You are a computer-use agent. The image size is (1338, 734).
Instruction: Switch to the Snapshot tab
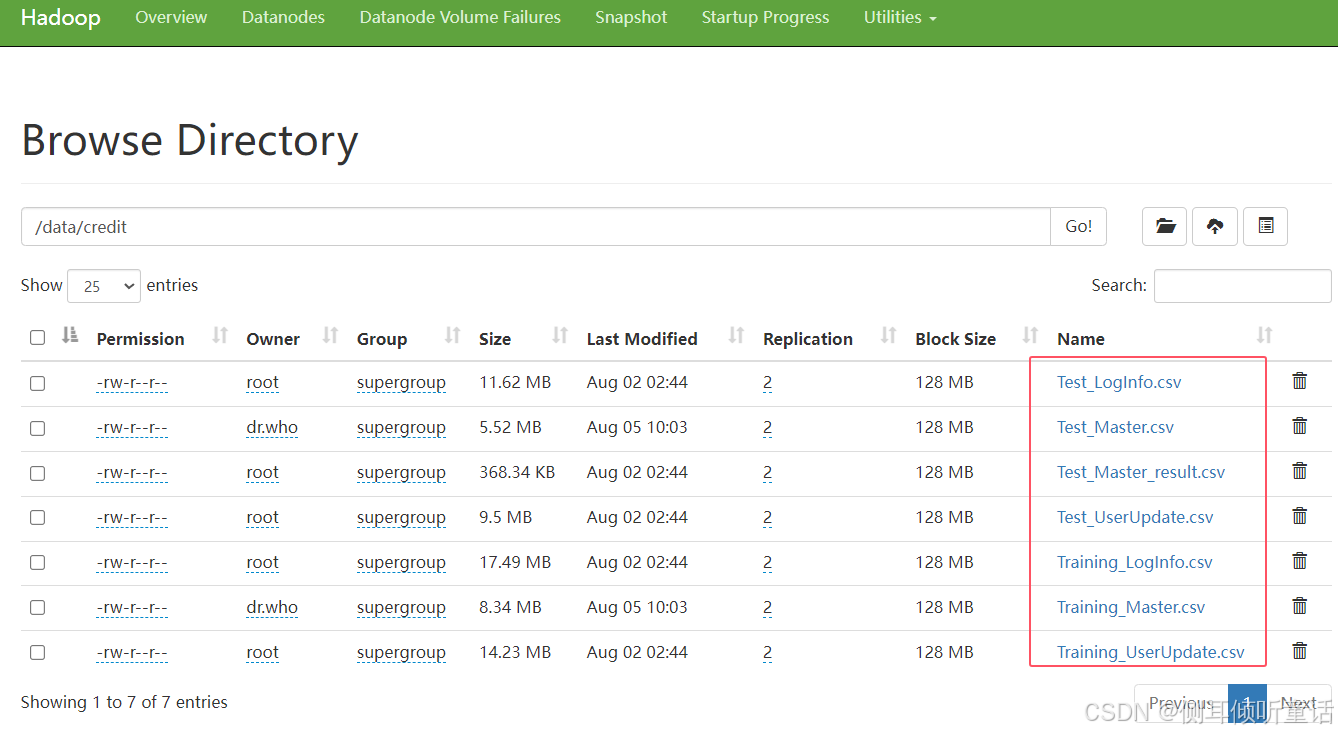click(631, 18)
